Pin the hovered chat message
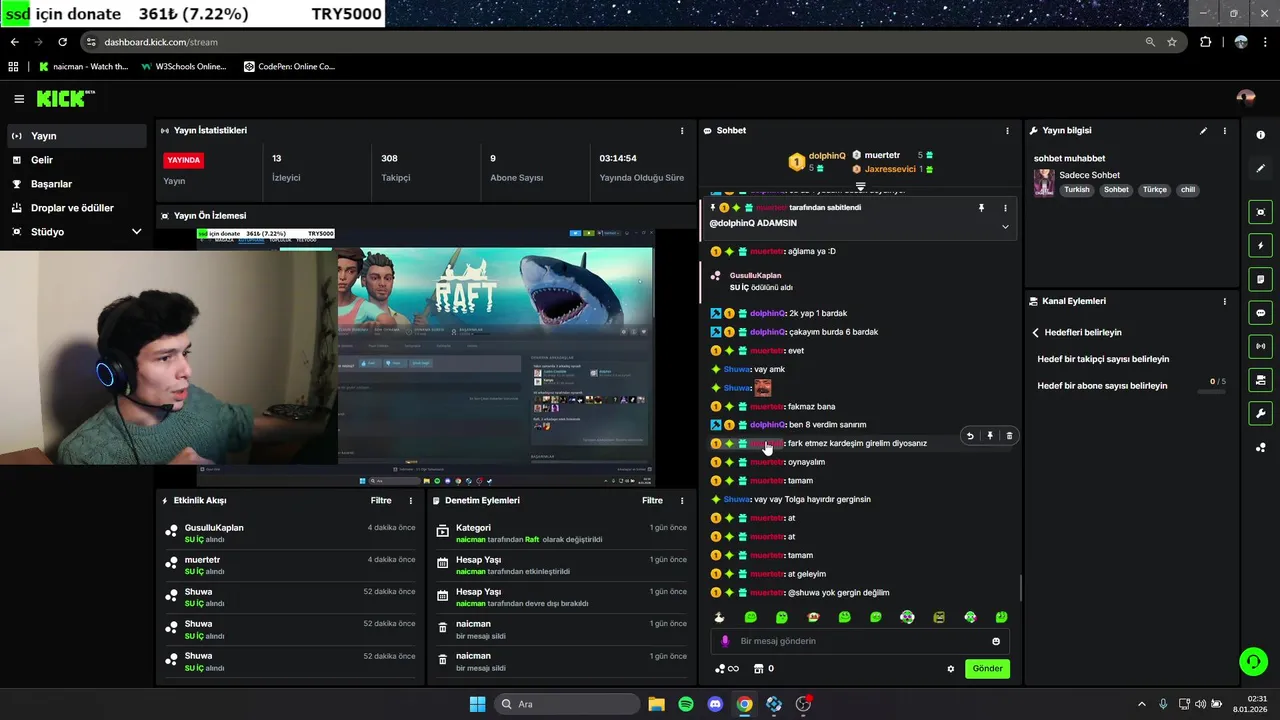The image size is (1280, 720). (x=990, y=436)
